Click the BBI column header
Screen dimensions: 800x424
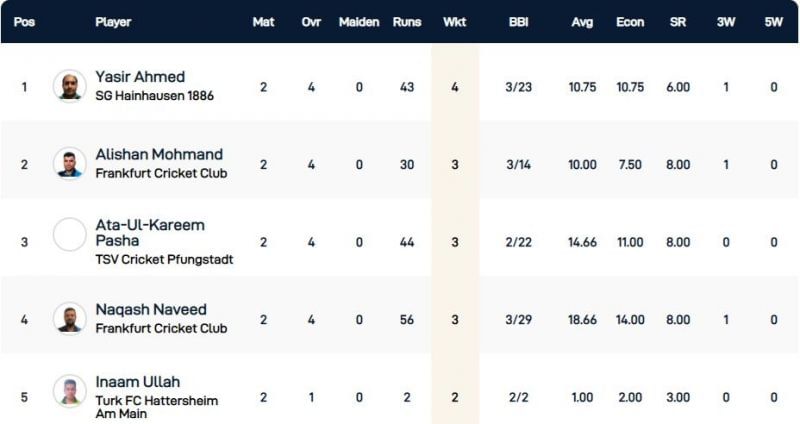518,22
